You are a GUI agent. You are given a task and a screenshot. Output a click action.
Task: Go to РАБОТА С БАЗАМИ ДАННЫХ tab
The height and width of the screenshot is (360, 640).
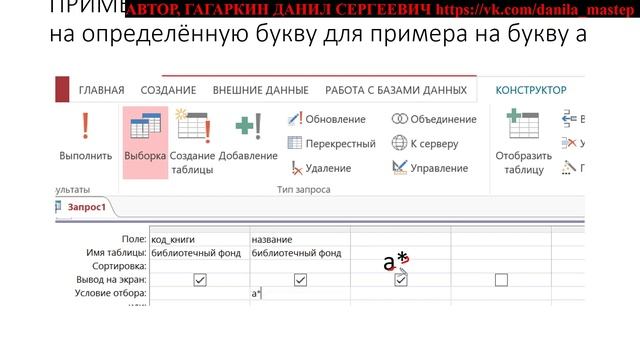(396, 90)
